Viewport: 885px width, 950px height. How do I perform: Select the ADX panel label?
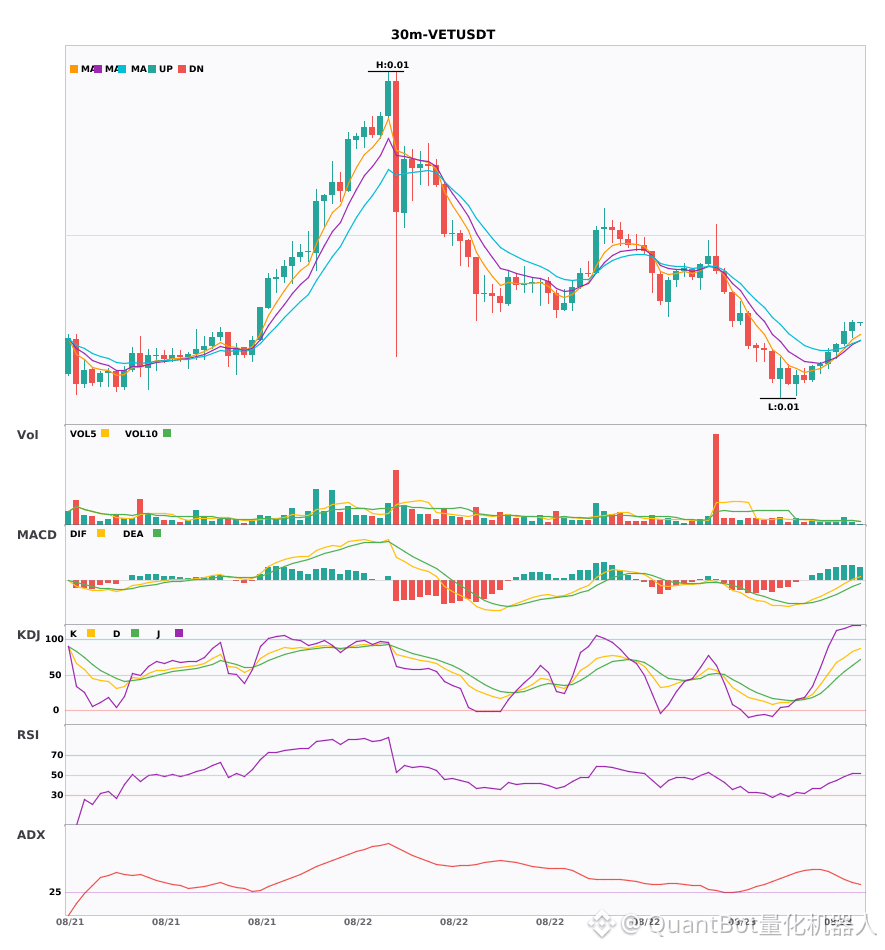coord(31,835)
